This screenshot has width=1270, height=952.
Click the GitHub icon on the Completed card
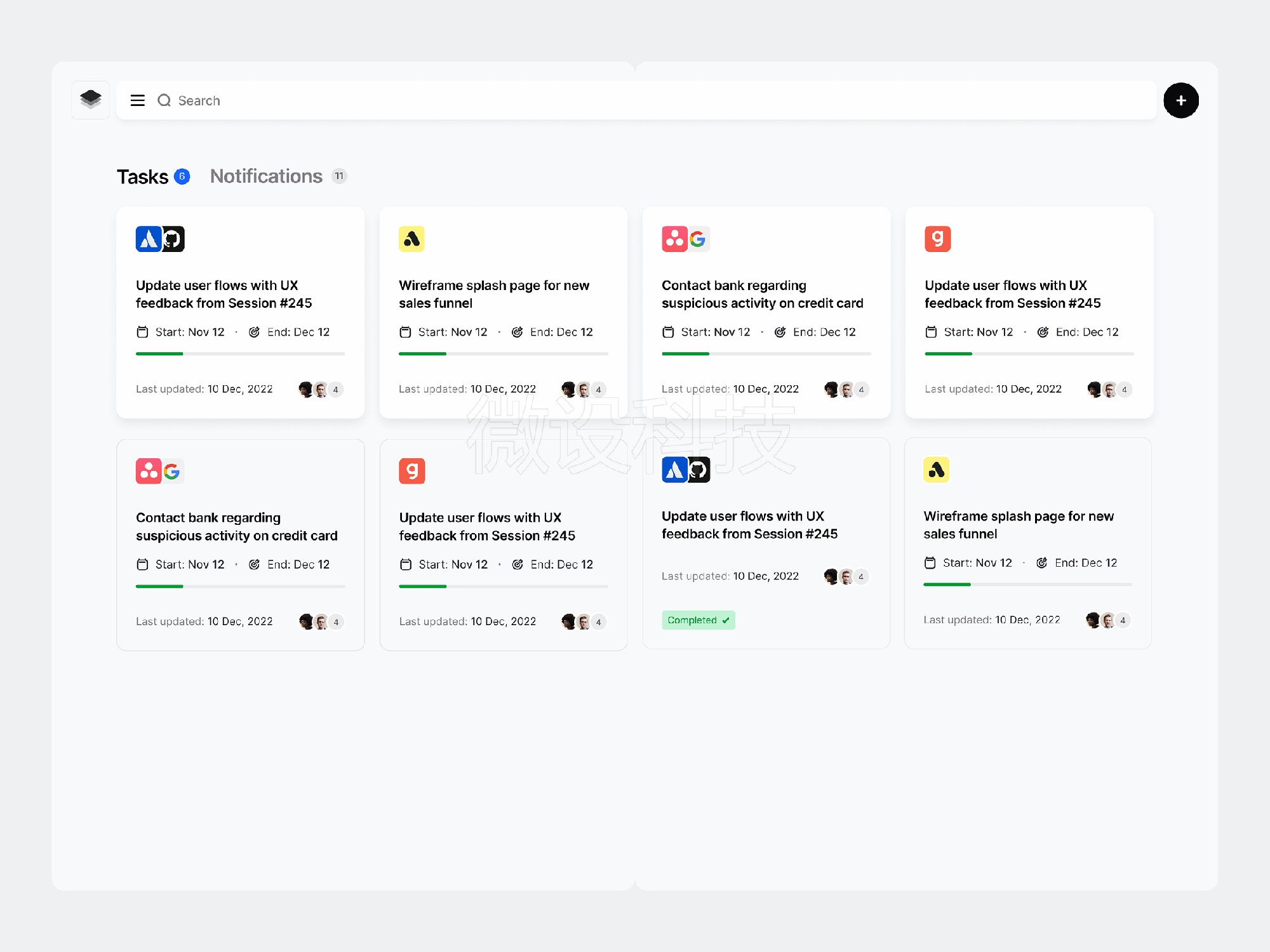point(698,470)
